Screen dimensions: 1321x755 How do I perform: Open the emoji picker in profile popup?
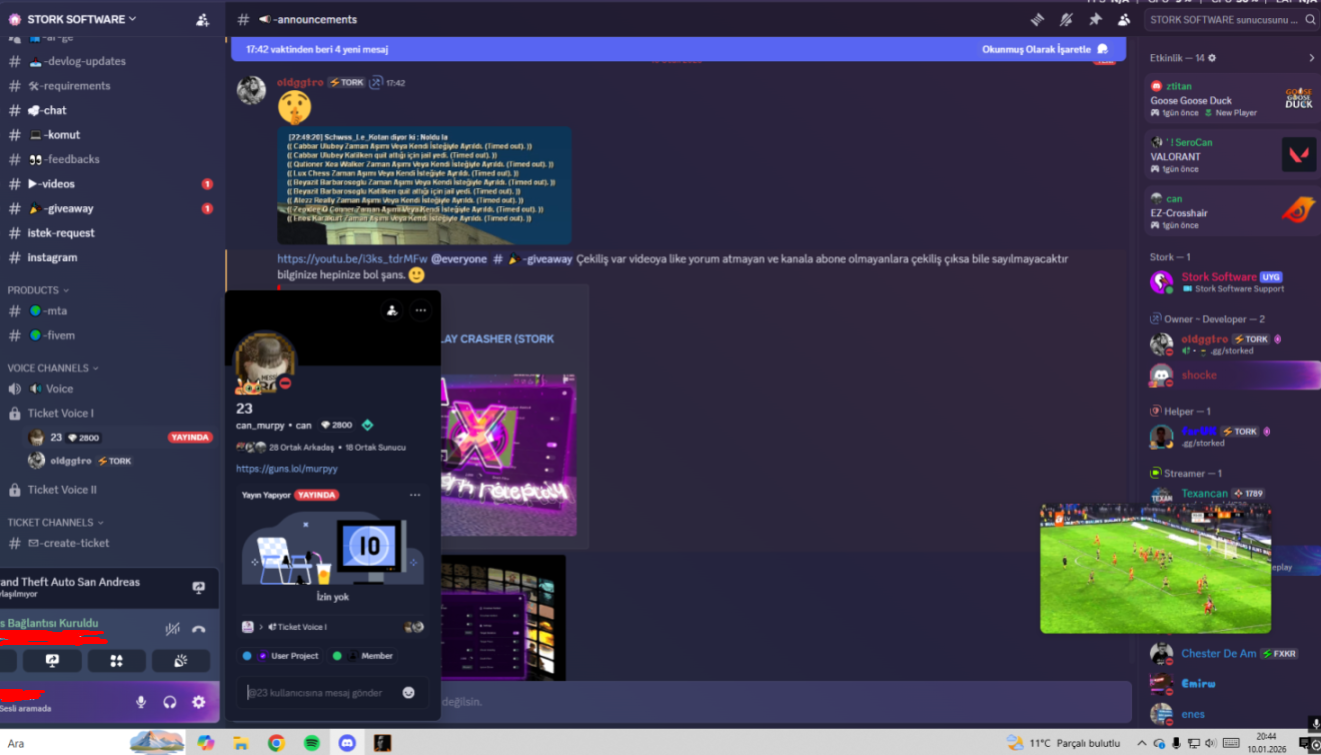pyautogui.click(x=409, y=692)
